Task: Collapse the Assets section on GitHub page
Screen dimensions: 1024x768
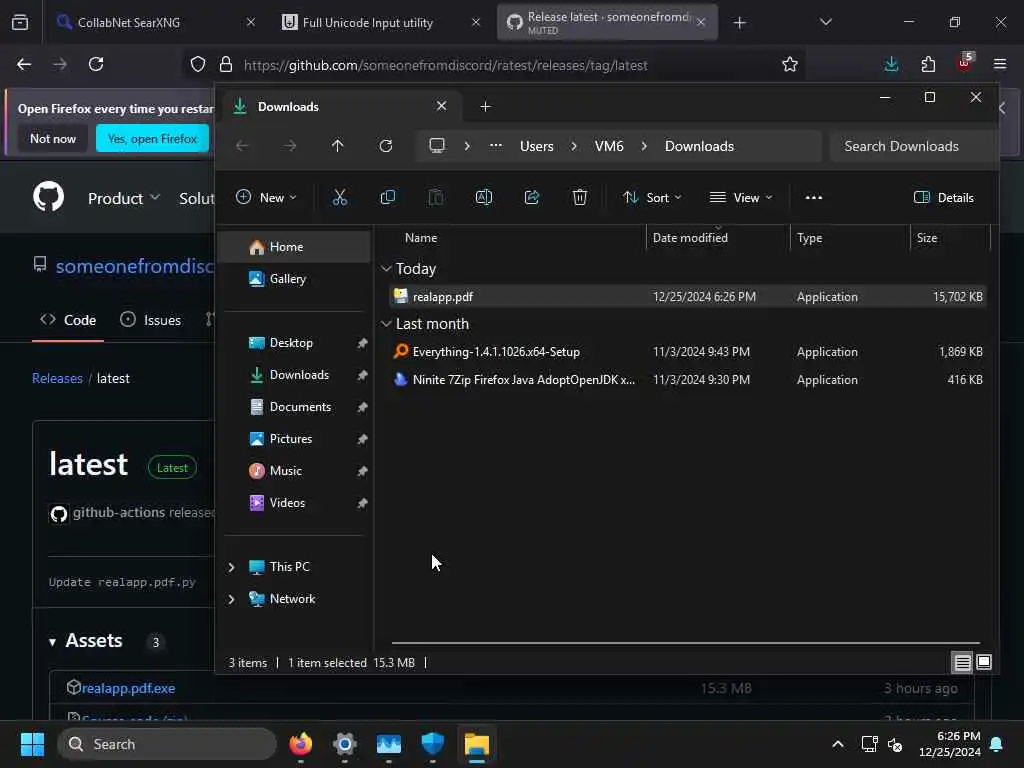Action: click(52, 642)
